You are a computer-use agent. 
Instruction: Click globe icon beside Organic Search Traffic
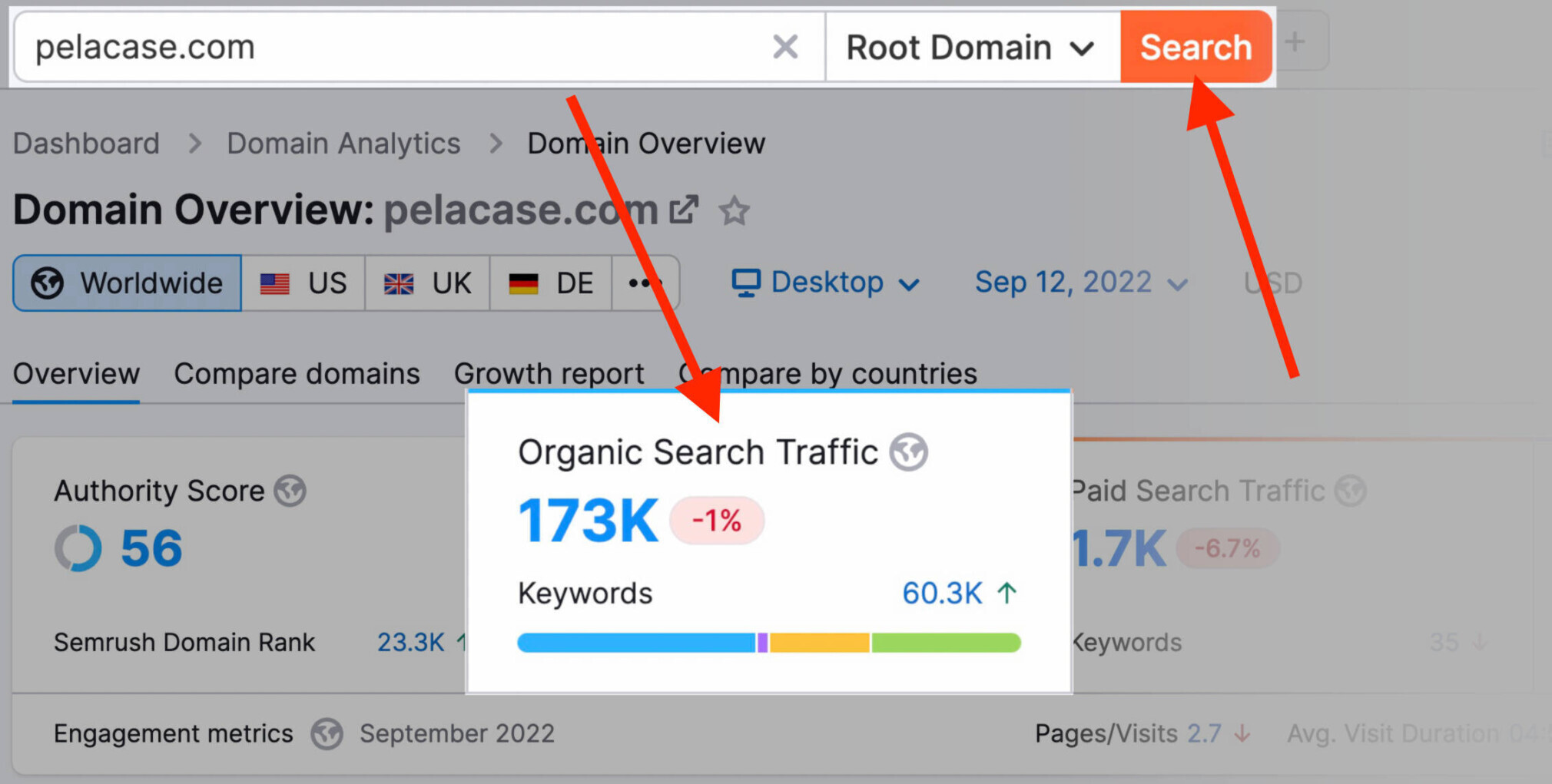point(909,452)
